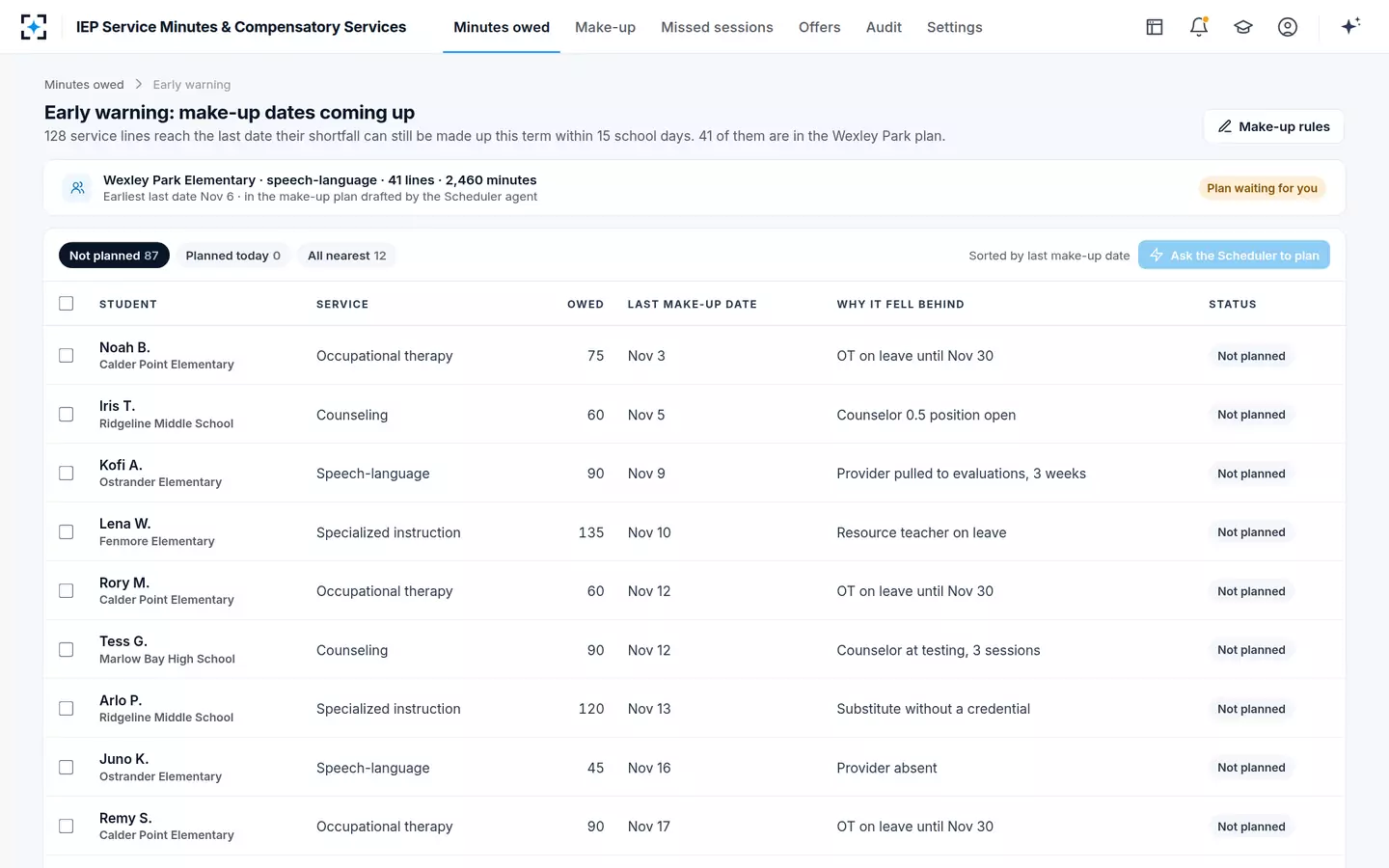Open the sparkle assistant icon
Screen dimensions: 1389x868
click(x=1350, y=26)
